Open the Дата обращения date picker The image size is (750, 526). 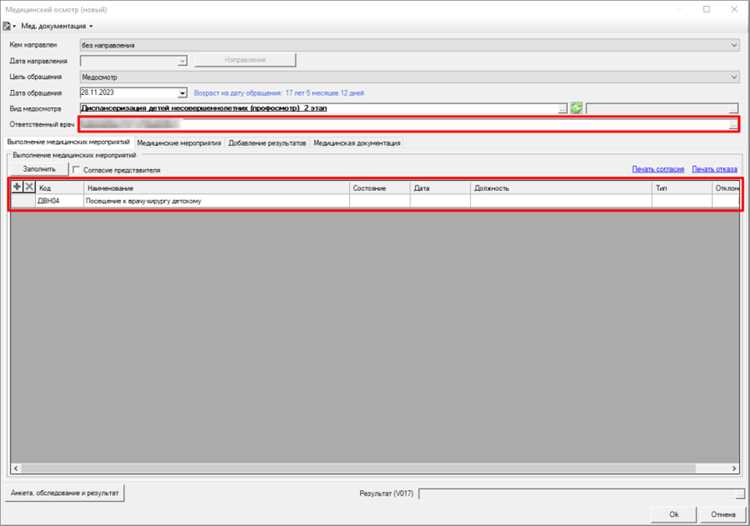[x=182, y=92]
